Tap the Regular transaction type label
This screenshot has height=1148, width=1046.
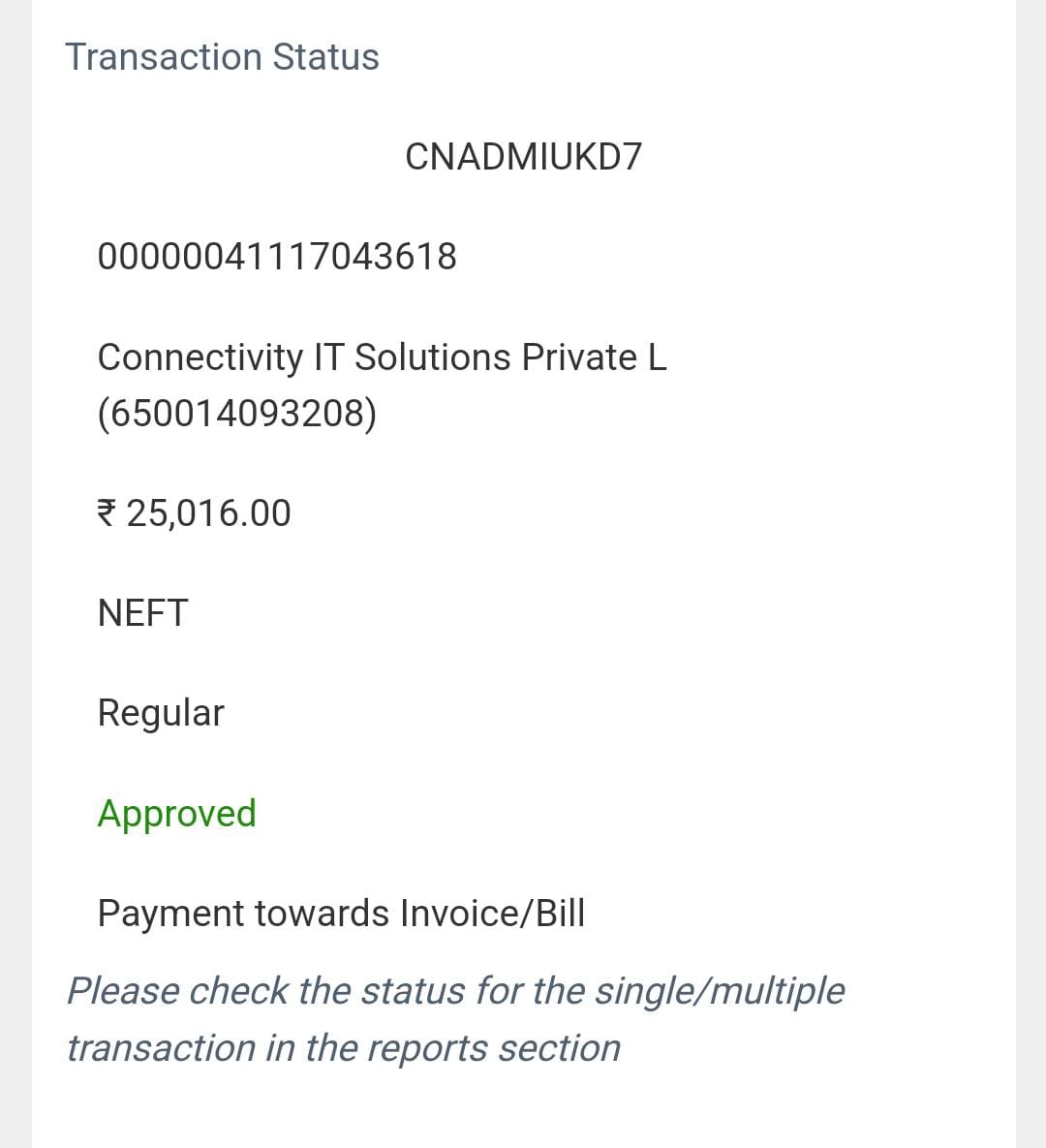click(161, 713)
